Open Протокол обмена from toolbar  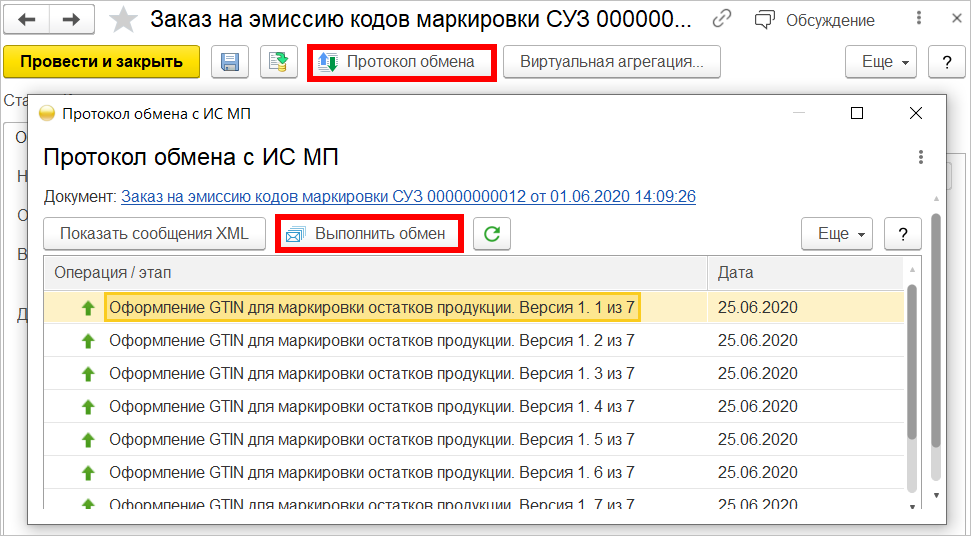click(x=401, y=62)
